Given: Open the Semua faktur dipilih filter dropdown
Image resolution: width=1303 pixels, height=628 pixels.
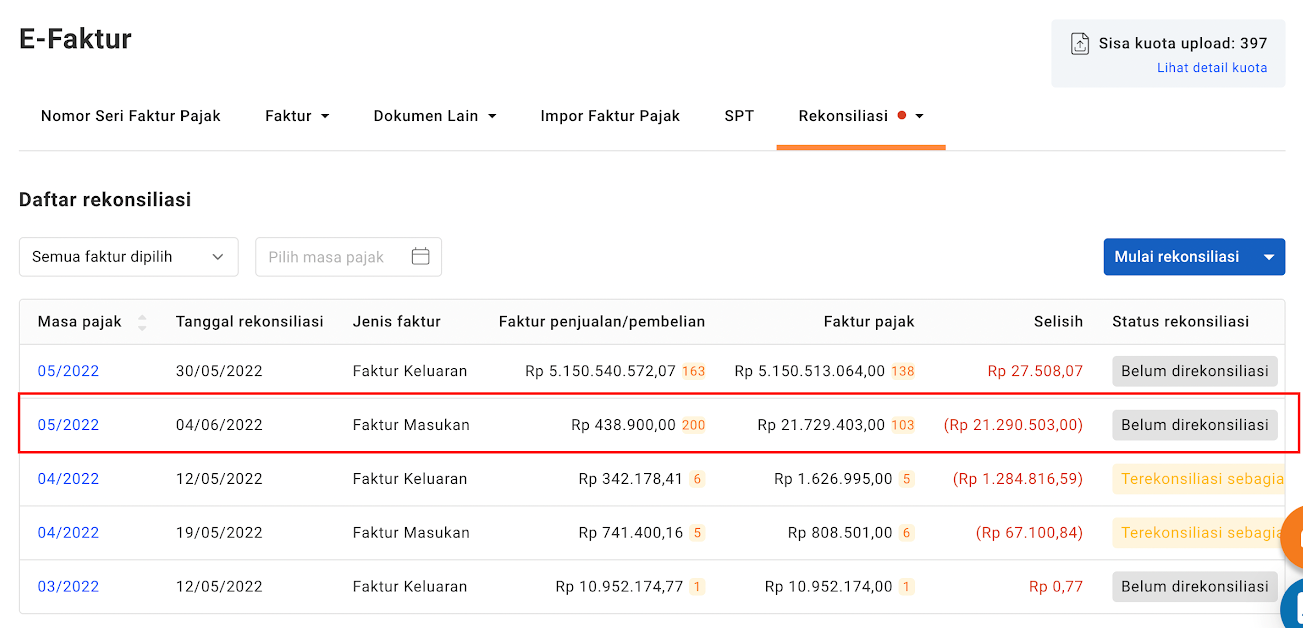Looking at the screenshot, I should pyautogui.click(x=128, y=257).
